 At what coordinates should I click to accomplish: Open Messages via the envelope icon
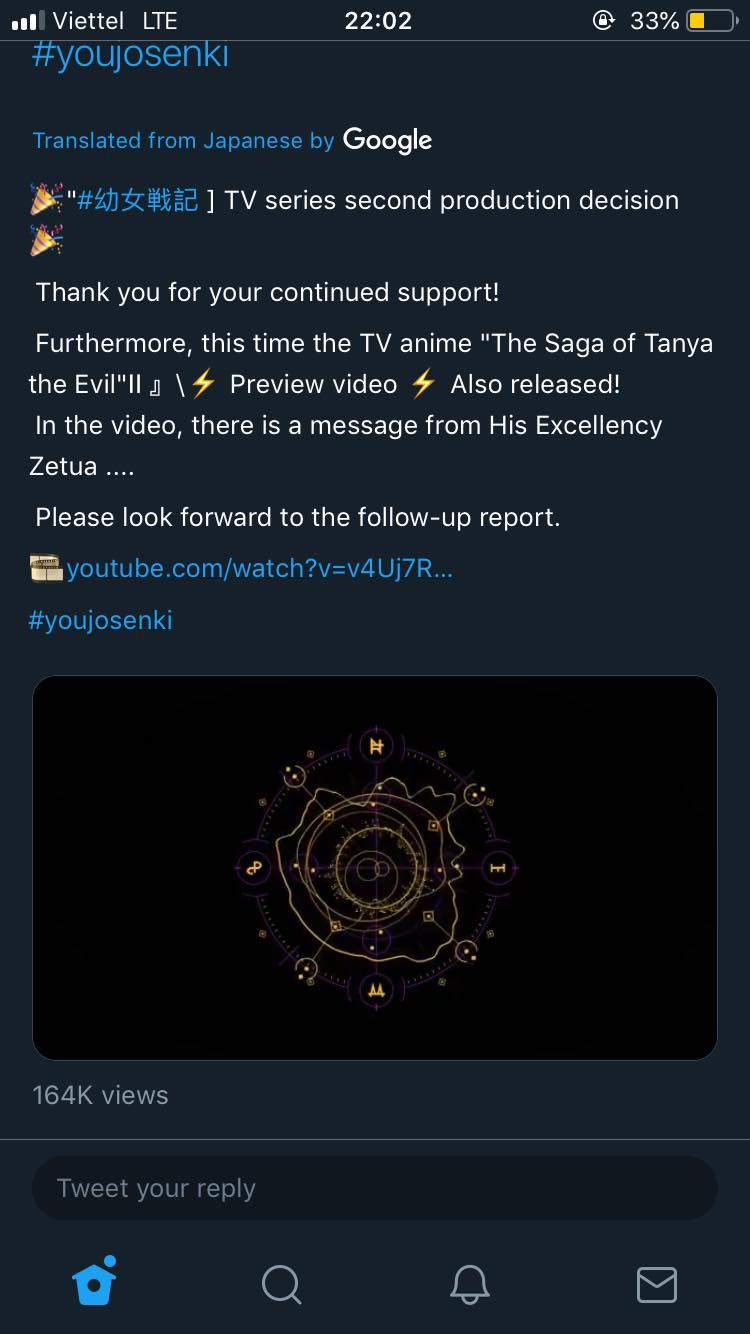(656, 1284)
